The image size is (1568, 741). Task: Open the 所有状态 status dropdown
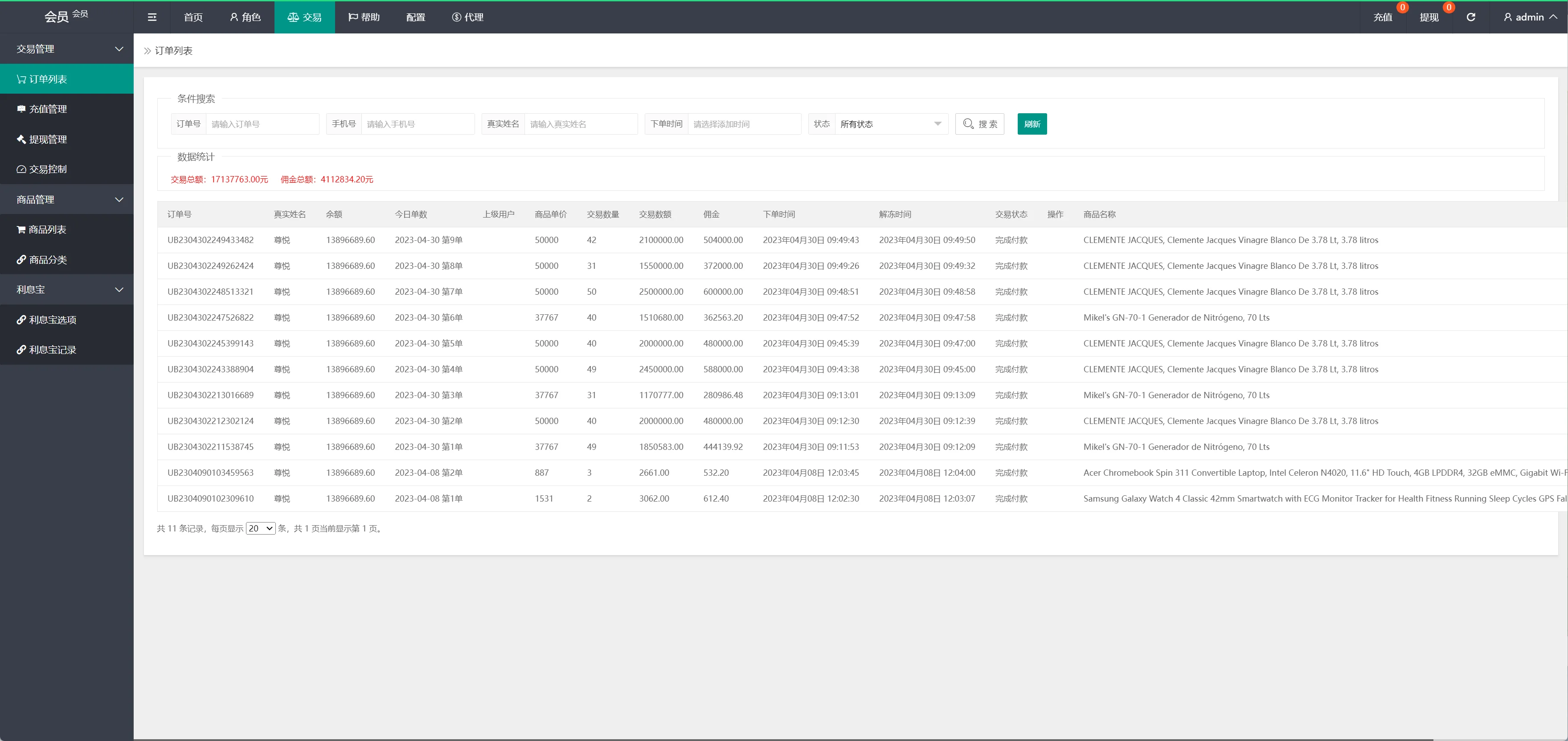click(x=891, y=124)
